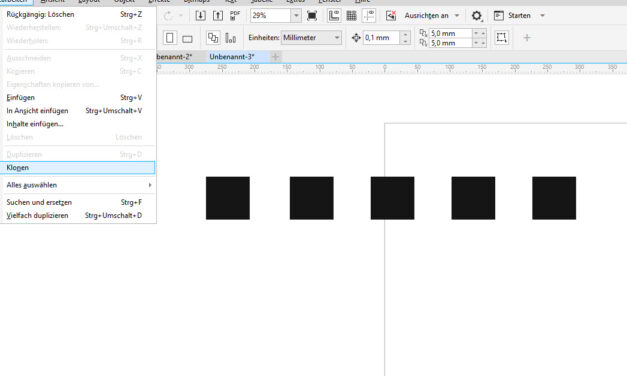Click the horizontal ruler

tap(392, 69)
